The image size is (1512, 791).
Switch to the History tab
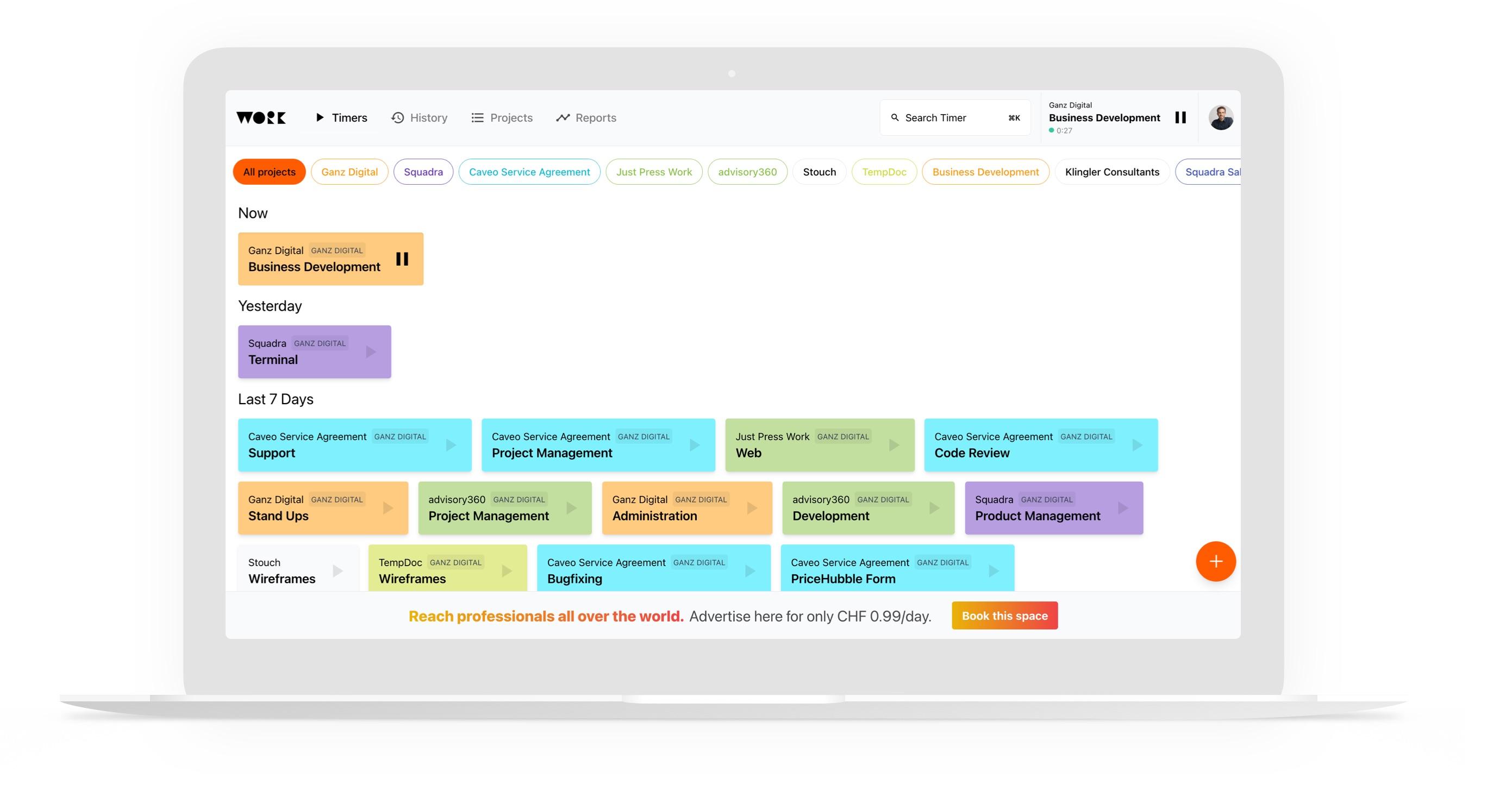point(428,117)
